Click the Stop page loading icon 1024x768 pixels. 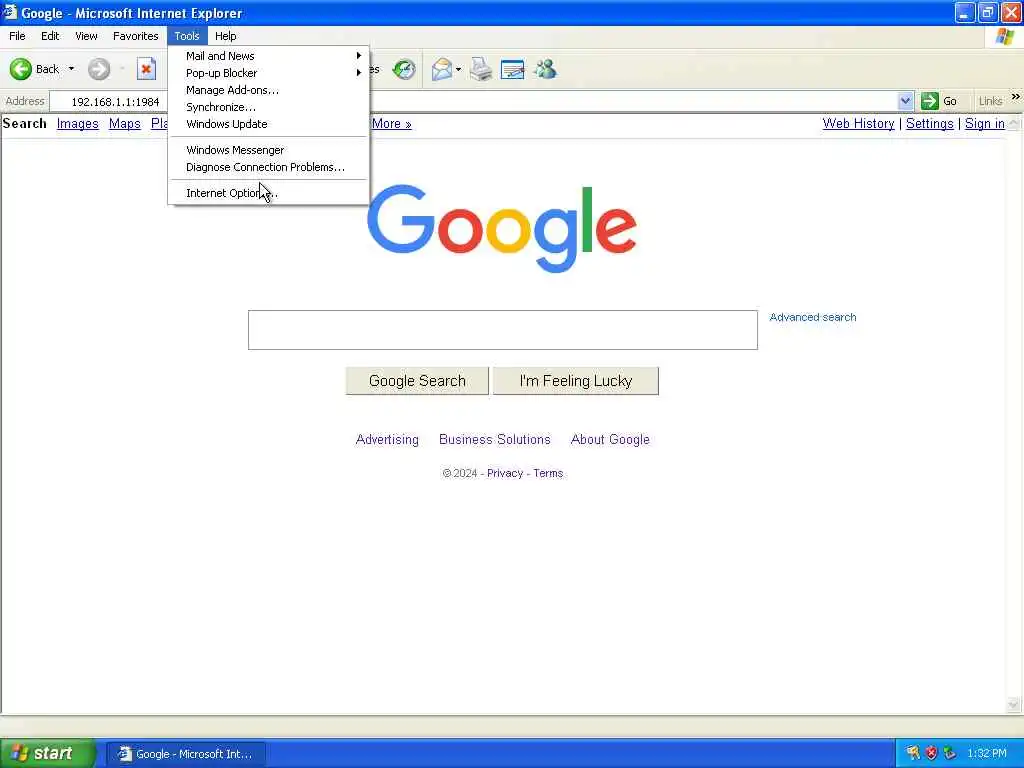point(146,69)
